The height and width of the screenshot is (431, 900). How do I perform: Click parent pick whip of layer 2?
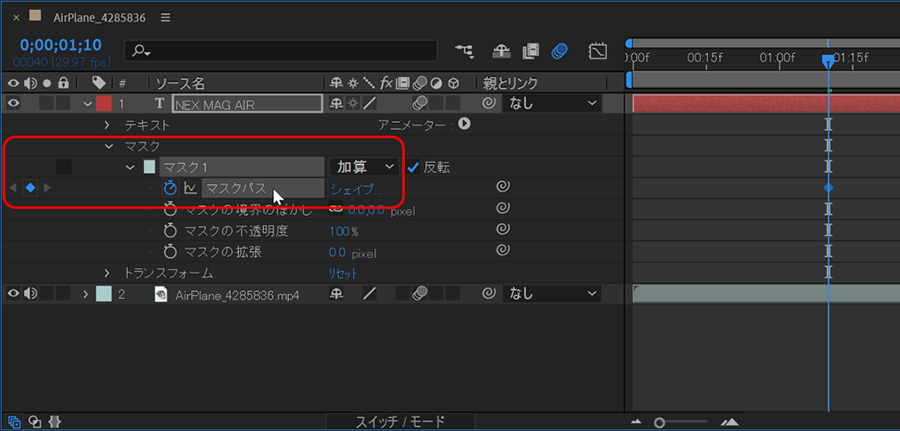pyautogui.click(x=489, y=294)
